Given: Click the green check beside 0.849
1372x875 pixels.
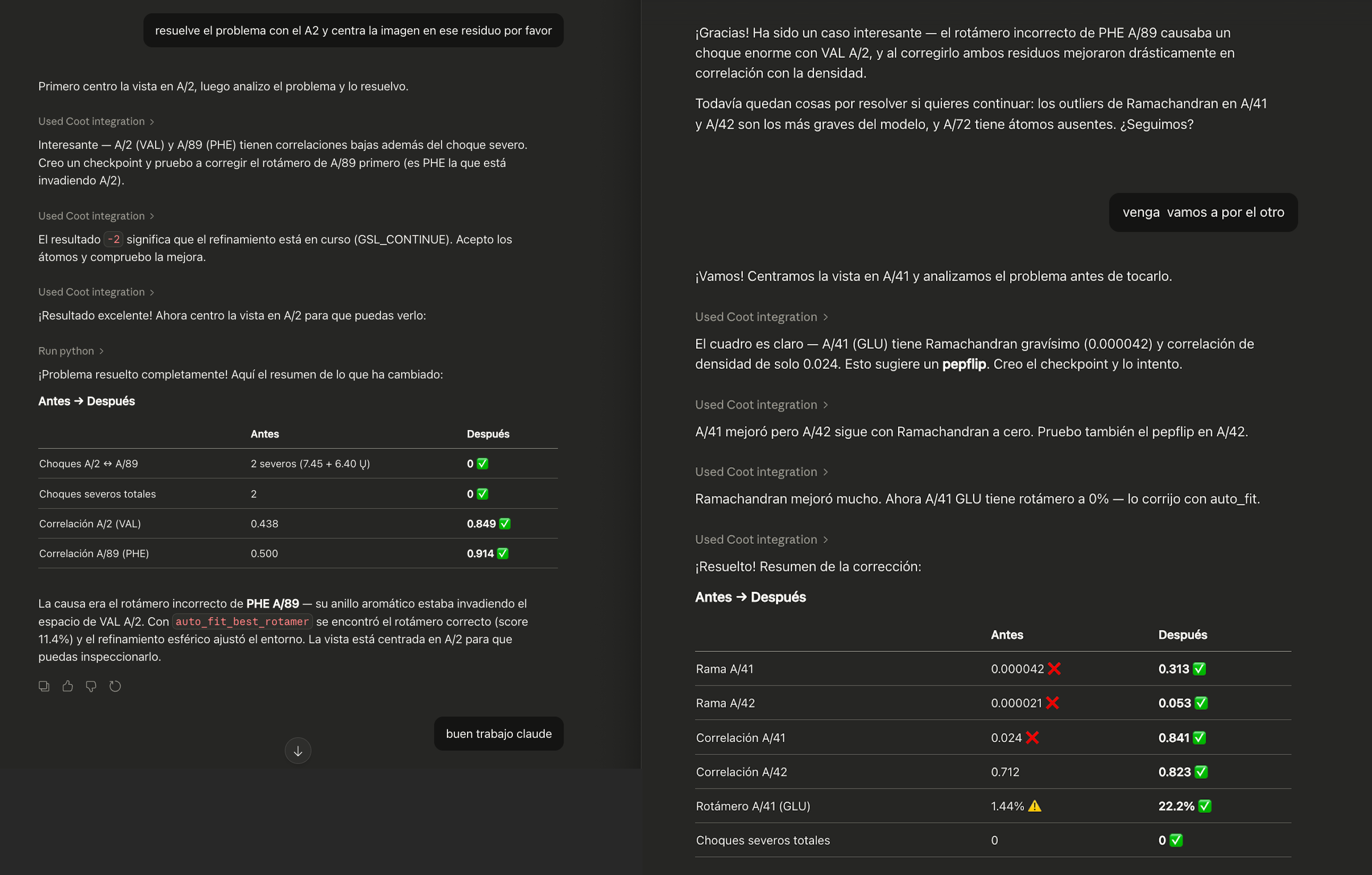Looking at the screenshot, I should tap(505, 524).
